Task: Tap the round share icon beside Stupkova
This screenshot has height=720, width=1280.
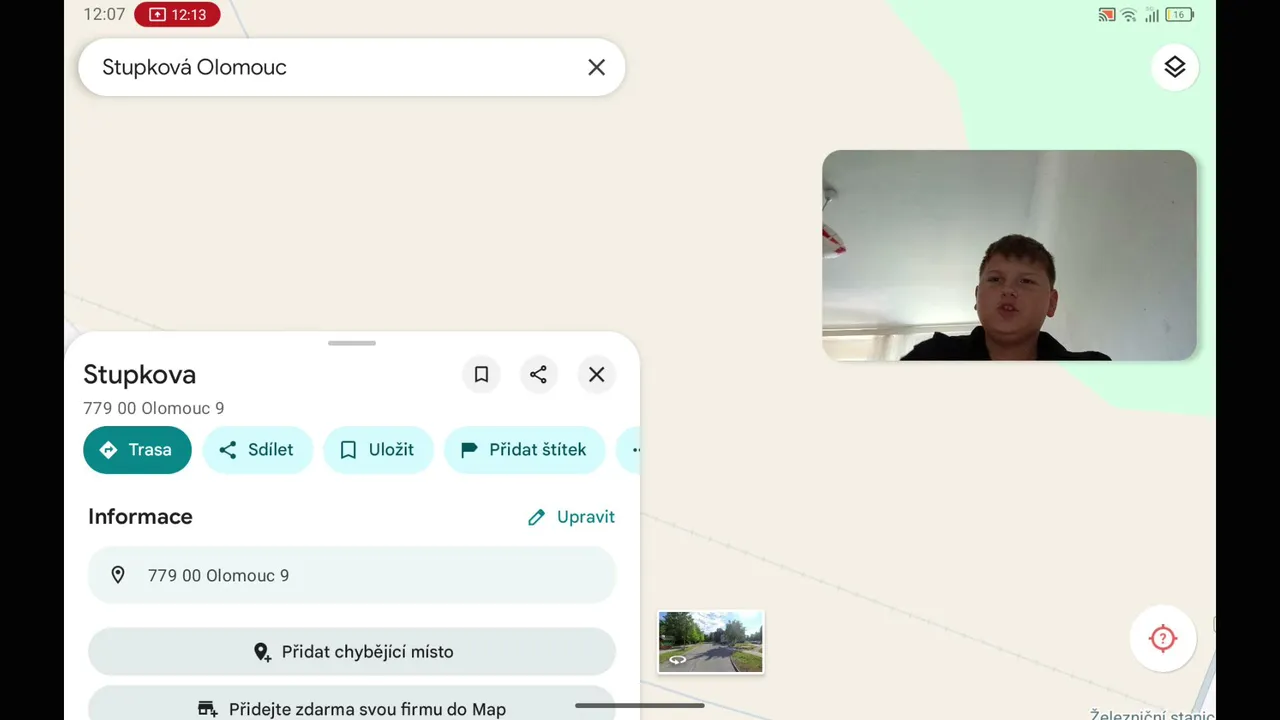Action: point(538,374)
